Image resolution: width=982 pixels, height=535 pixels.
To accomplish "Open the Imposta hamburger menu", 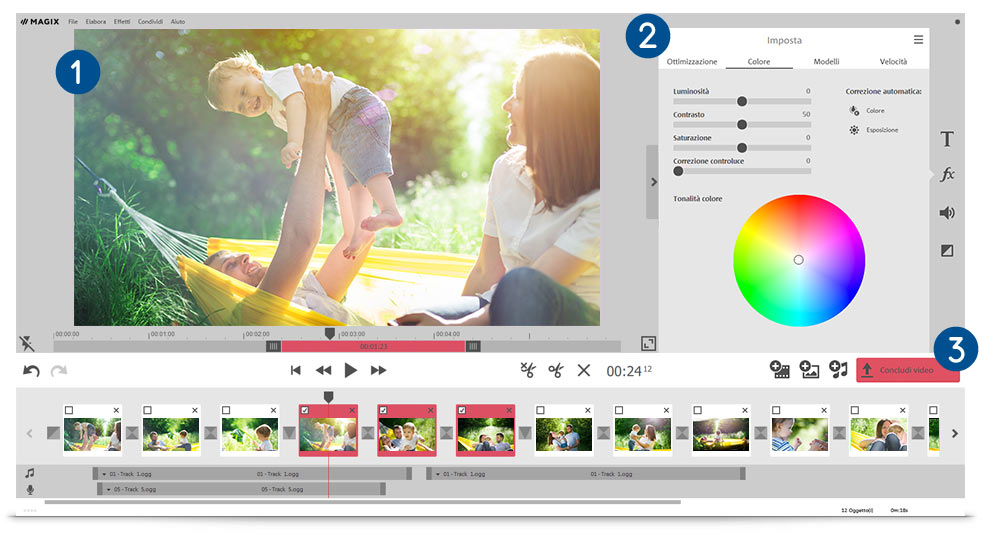I will (x=918, y=39).
